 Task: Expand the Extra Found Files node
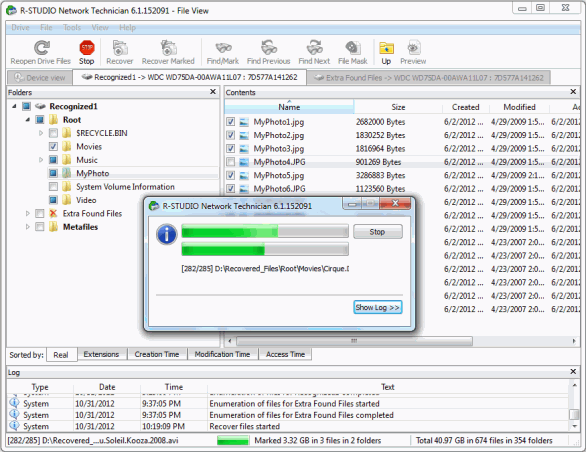28,213
